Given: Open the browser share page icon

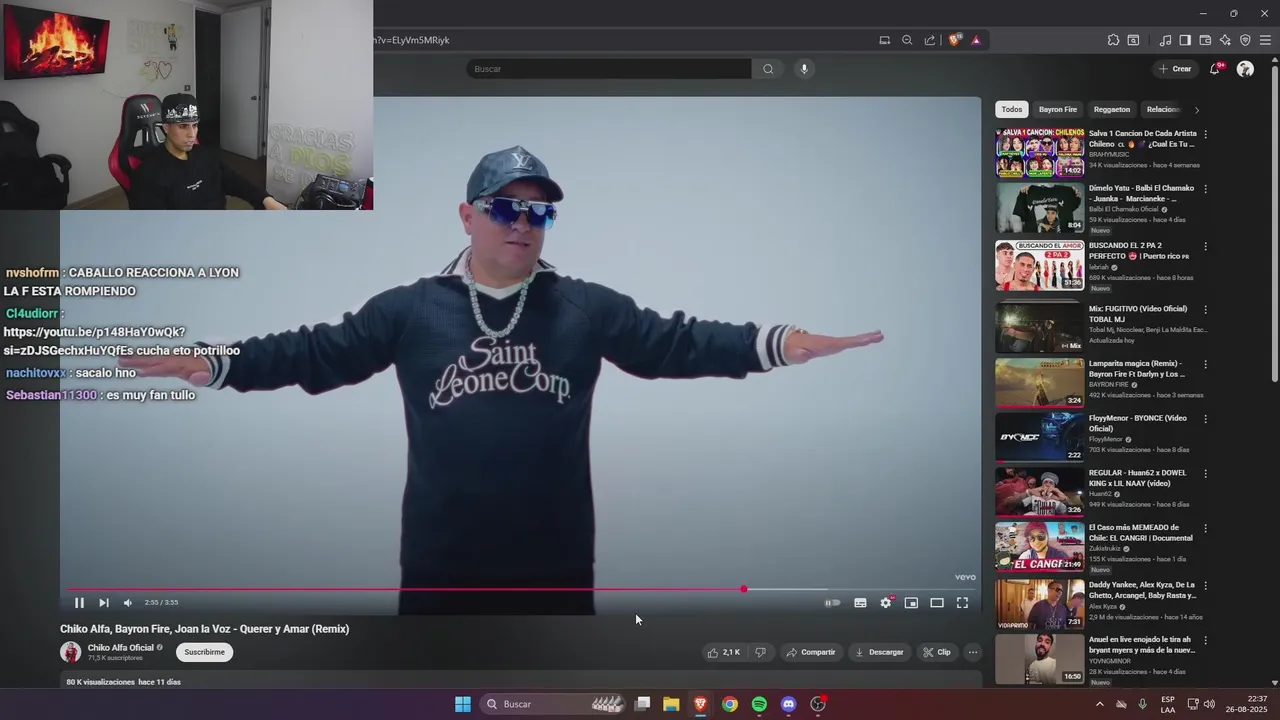Looking at the screenshot, I should coord(930,40).
